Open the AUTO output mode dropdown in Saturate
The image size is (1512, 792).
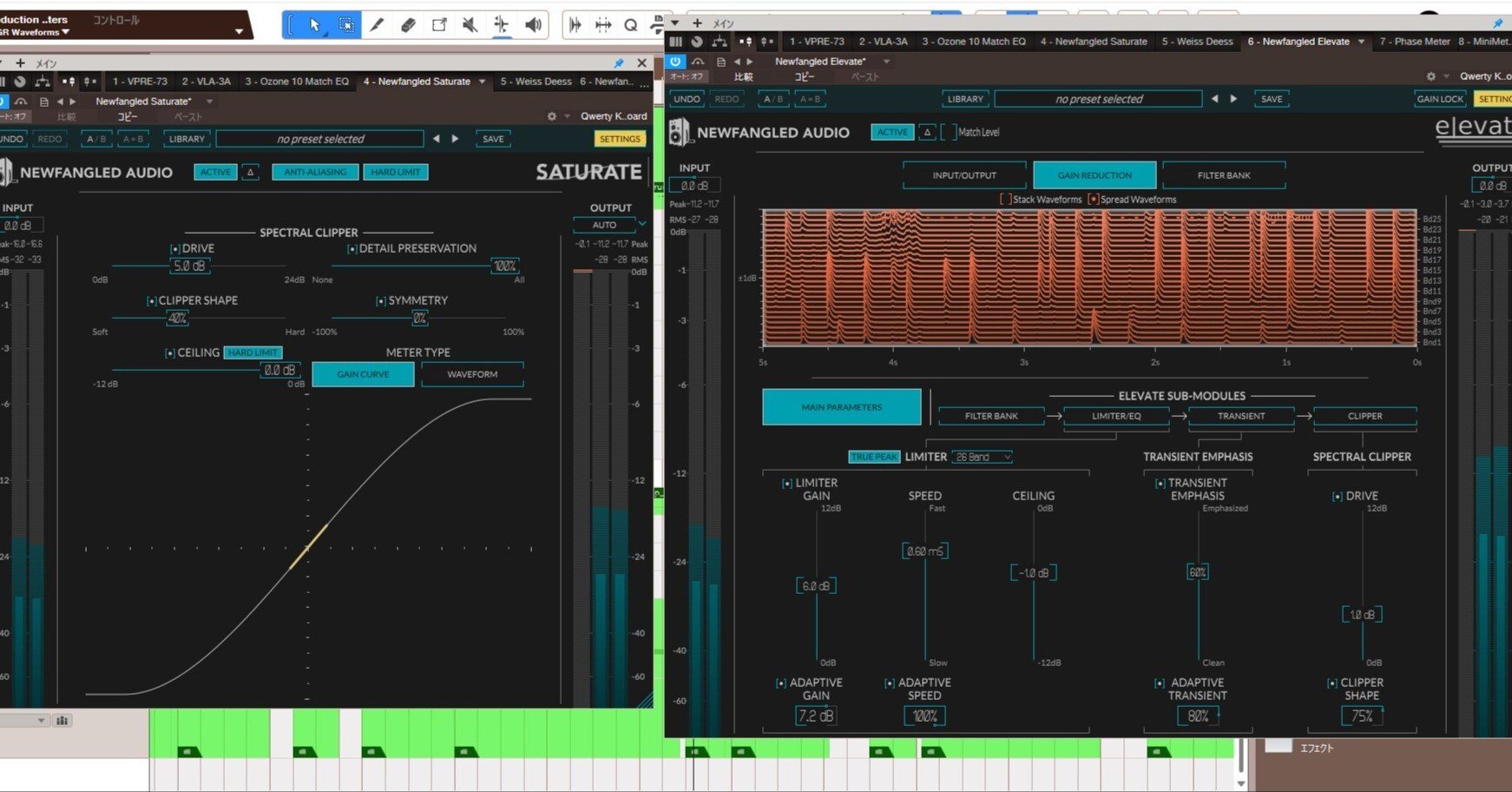point(608,225)
